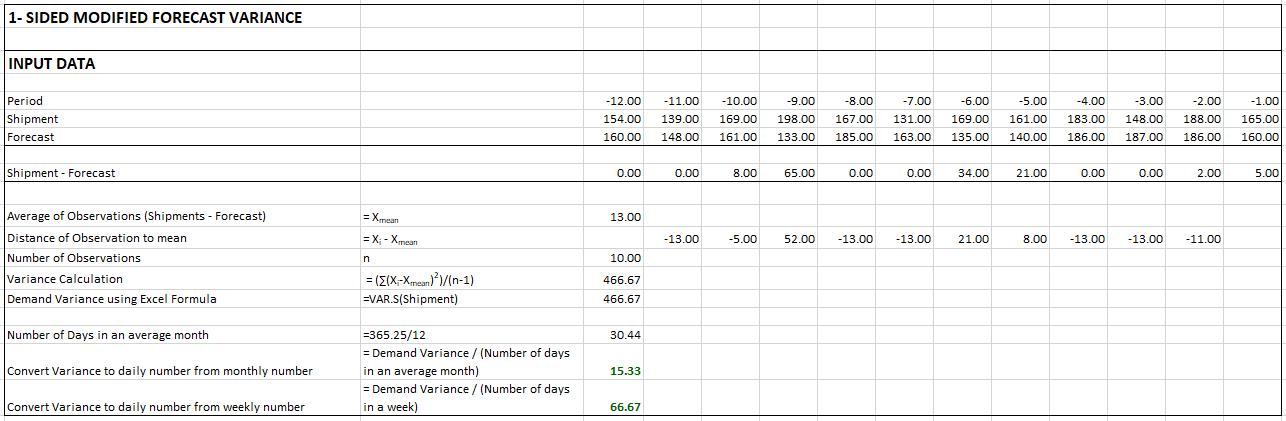Select green daily variance value 15.33
Viewport: 1286px width, 421px height.
[614, 362]
